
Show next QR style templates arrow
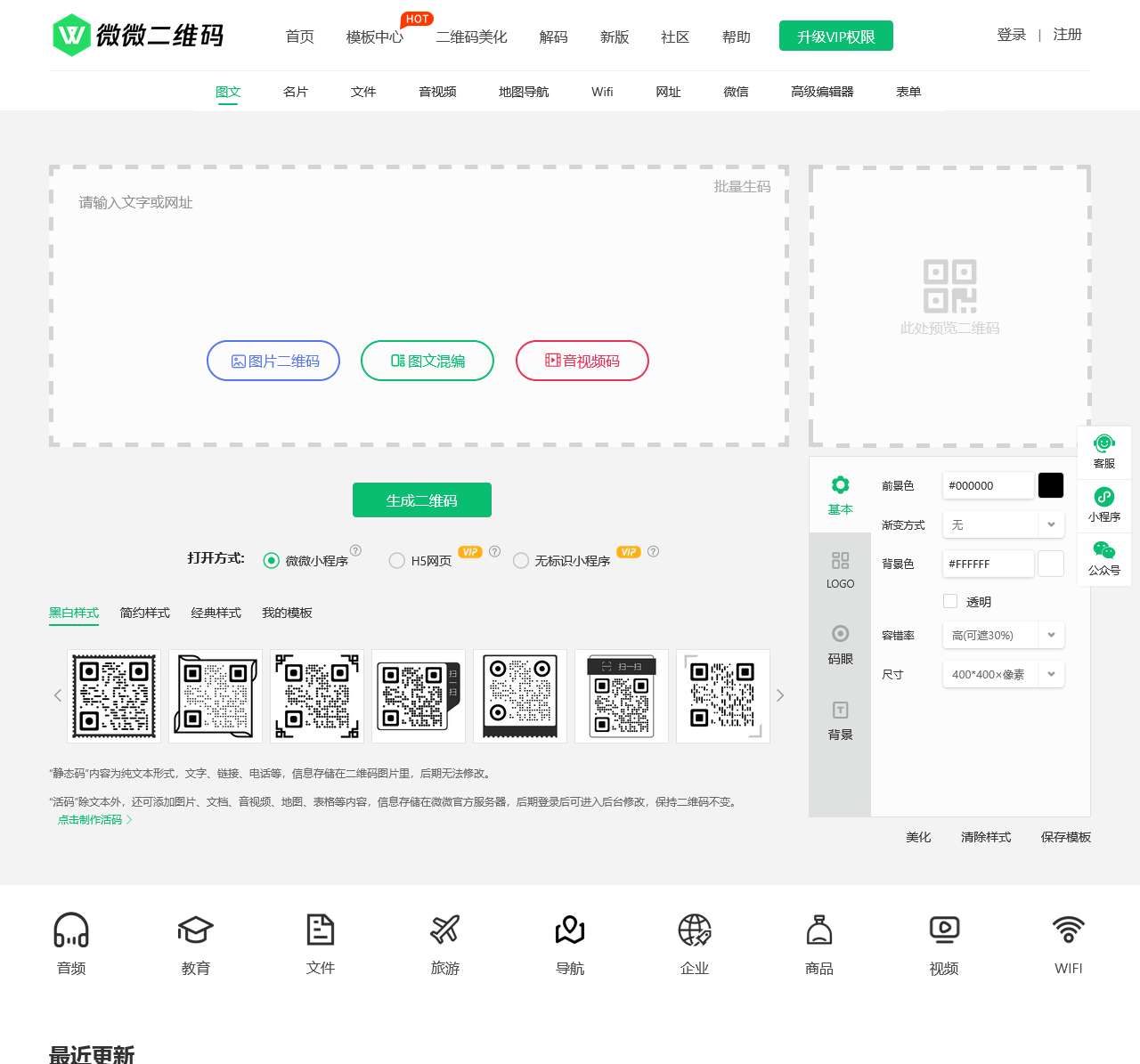pos(780,695)
